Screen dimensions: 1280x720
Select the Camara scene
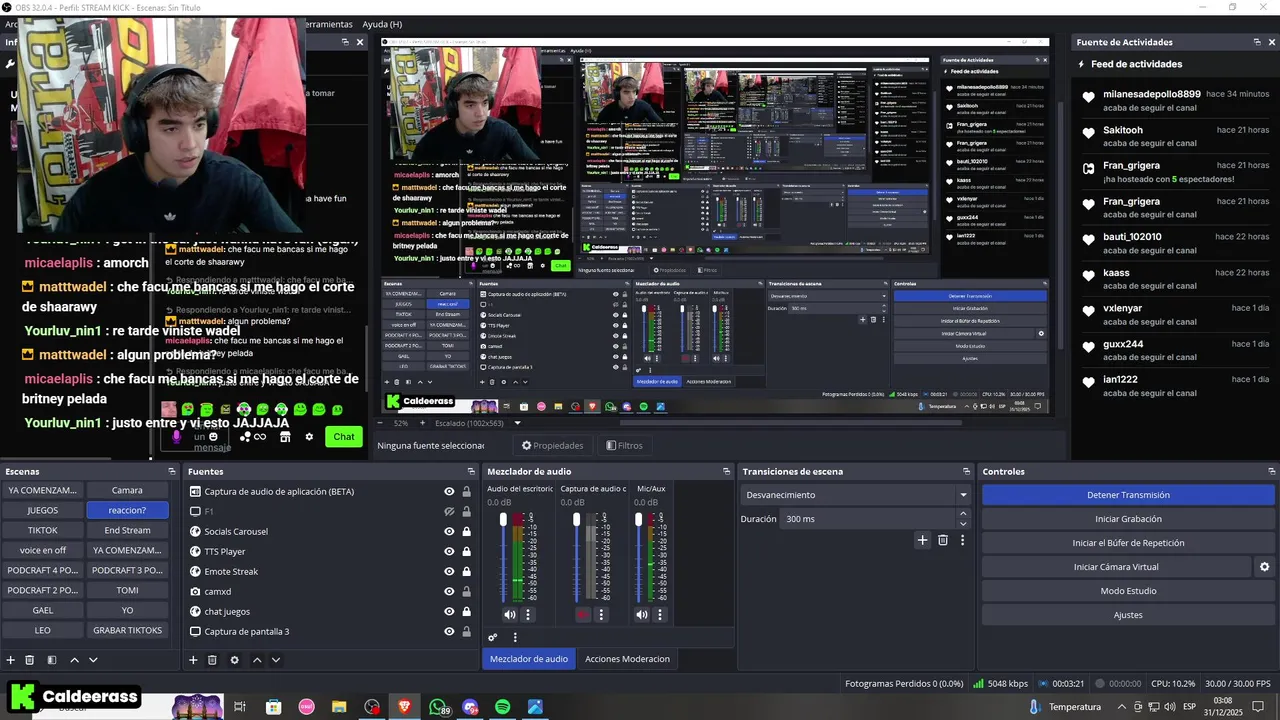click(x=127, y=490)
